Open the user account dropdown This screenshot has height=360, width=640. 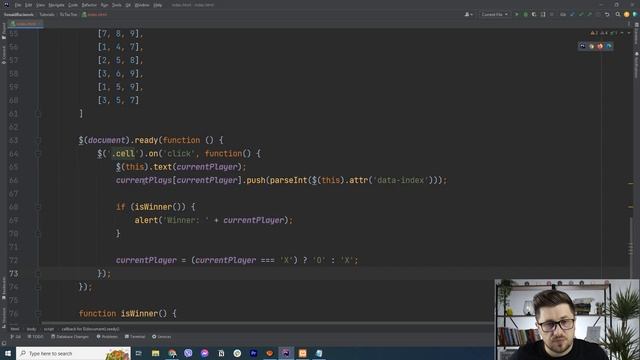469,14
